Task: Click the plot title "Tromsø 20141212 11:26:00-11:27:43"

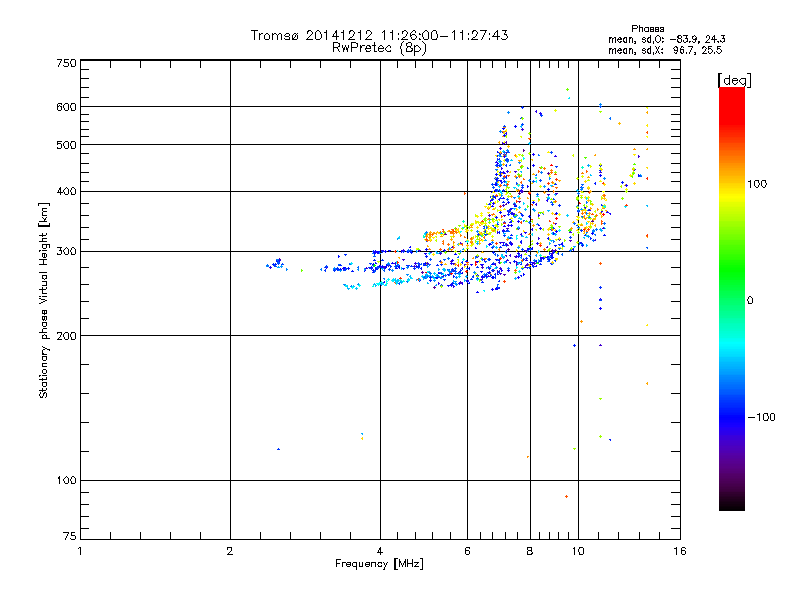Action: (379, 35)
